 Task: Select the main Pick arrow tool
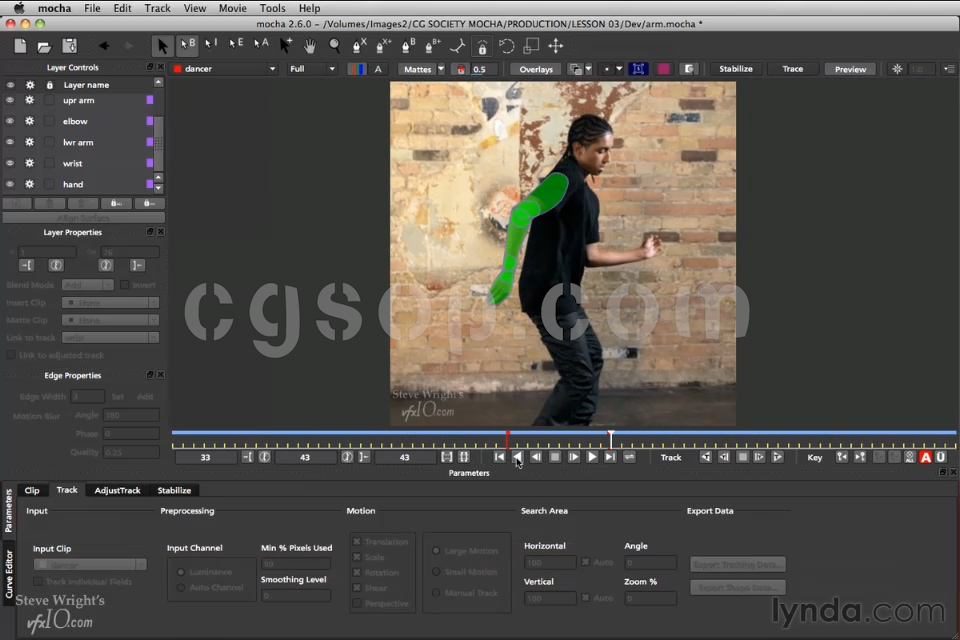point(162,46)
